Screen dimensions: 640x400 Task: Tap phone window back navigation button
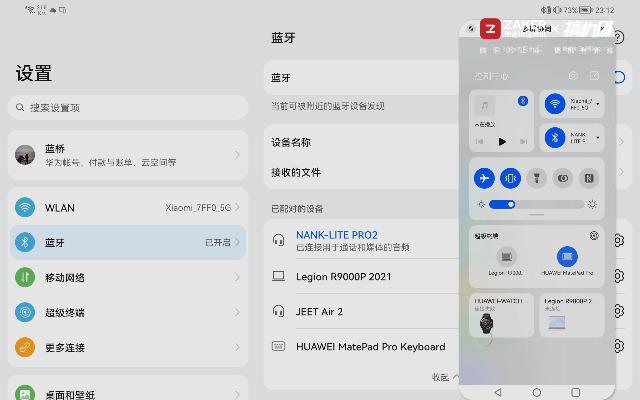[x=498, y=392]
